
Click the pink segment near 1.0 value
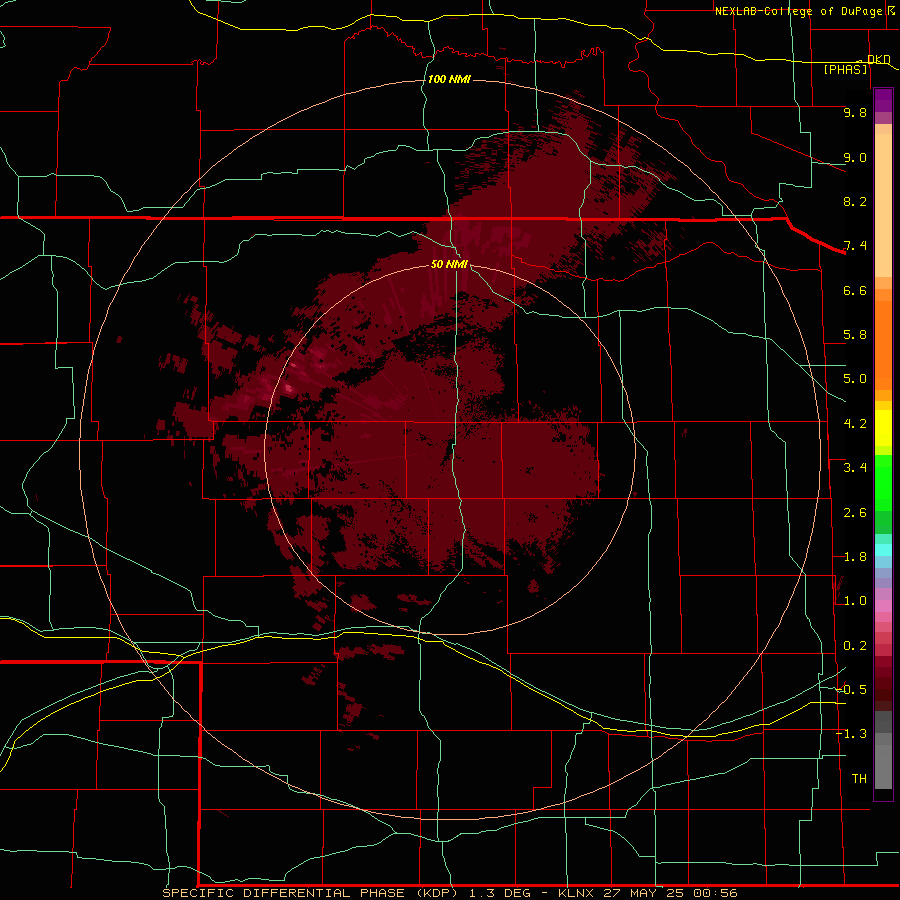pos(883,606)
